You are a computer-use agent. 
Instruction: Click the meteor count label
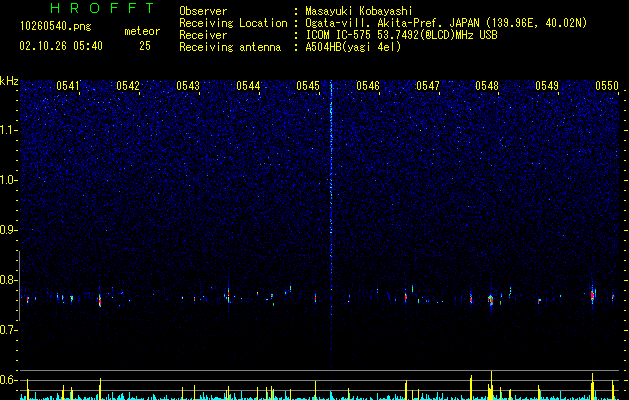pyautogui.click(x=142, y=31)
